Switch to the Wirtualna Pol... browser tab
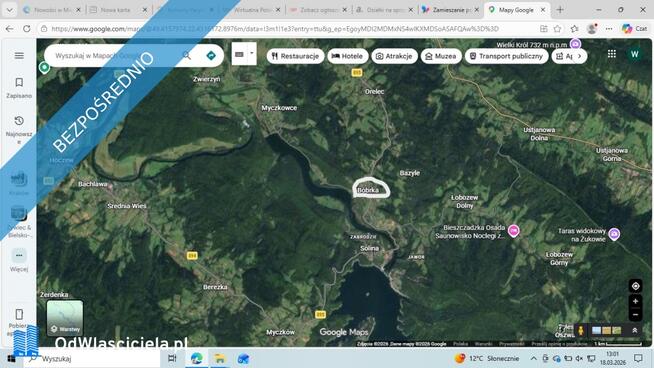654x368 pixels. [x=251, y=10]
